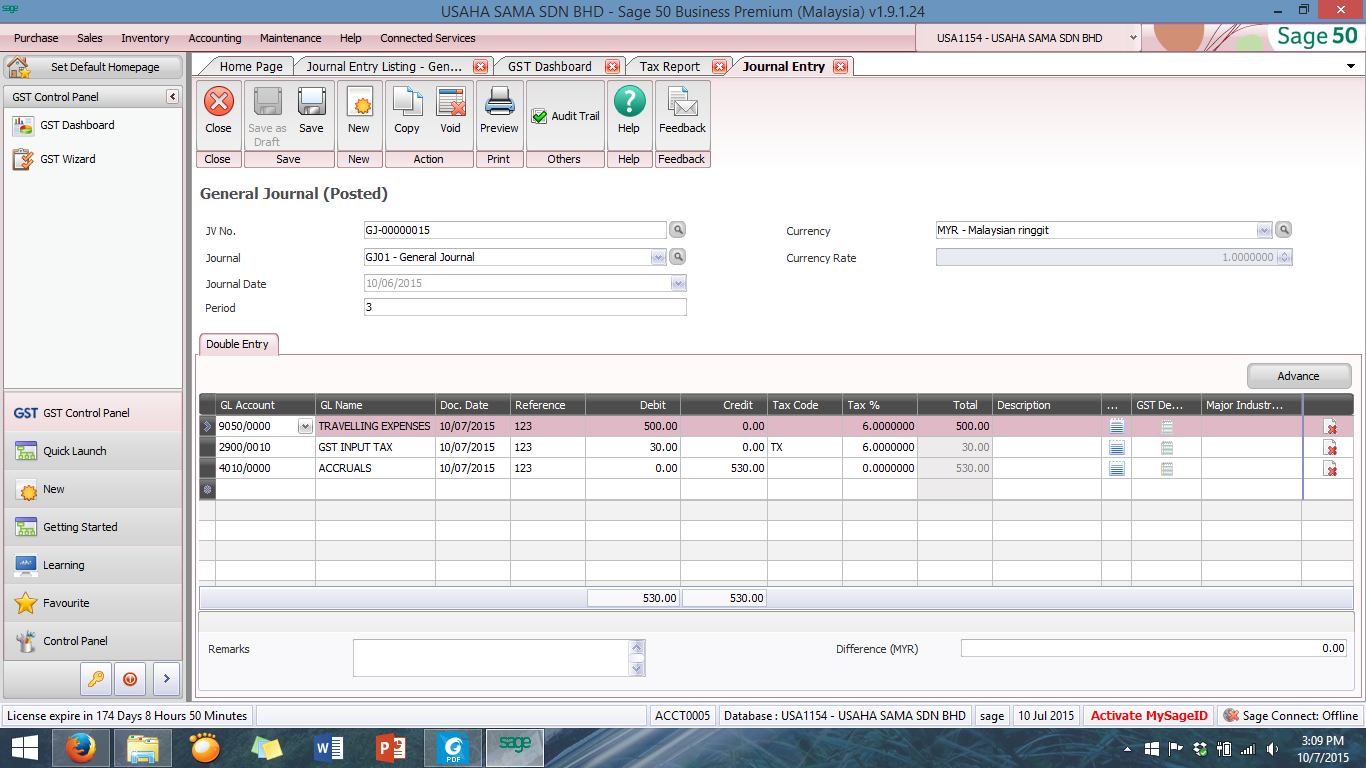Open notes icon for GST INPUT TAX row

click(x=1117, y=447)
